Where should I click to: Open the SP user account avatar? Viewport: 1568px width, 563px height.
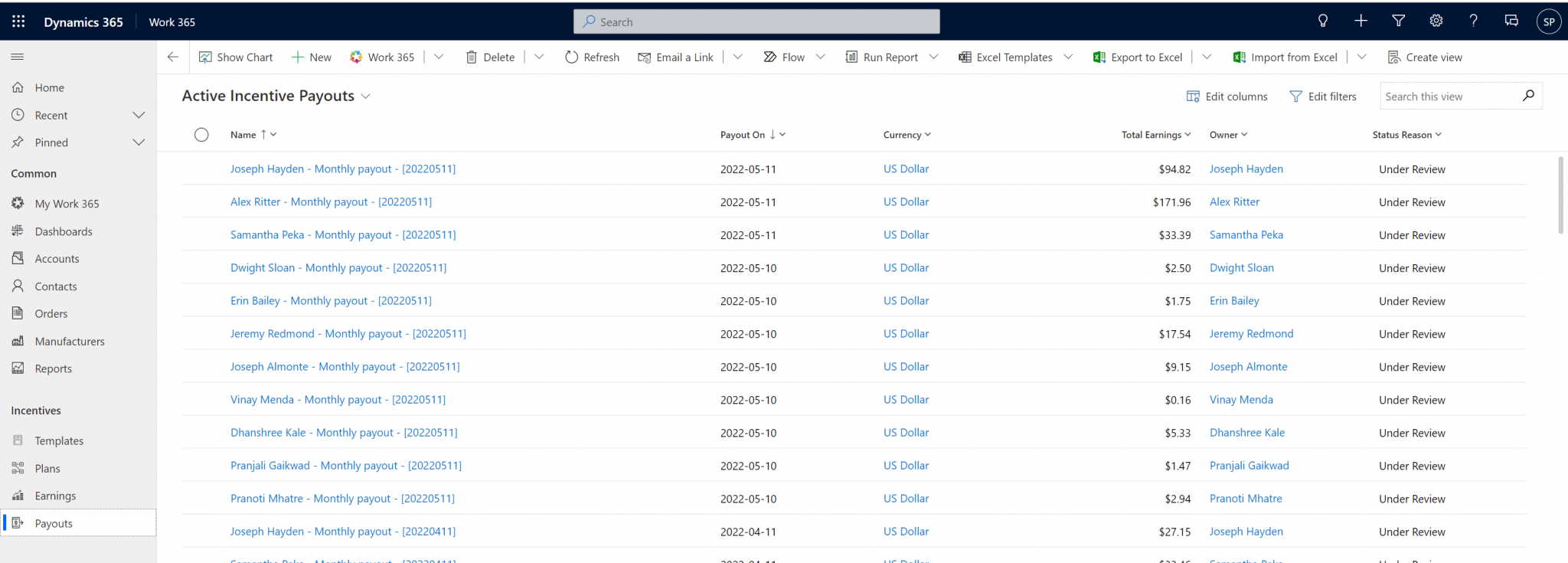coord(1549,21)
